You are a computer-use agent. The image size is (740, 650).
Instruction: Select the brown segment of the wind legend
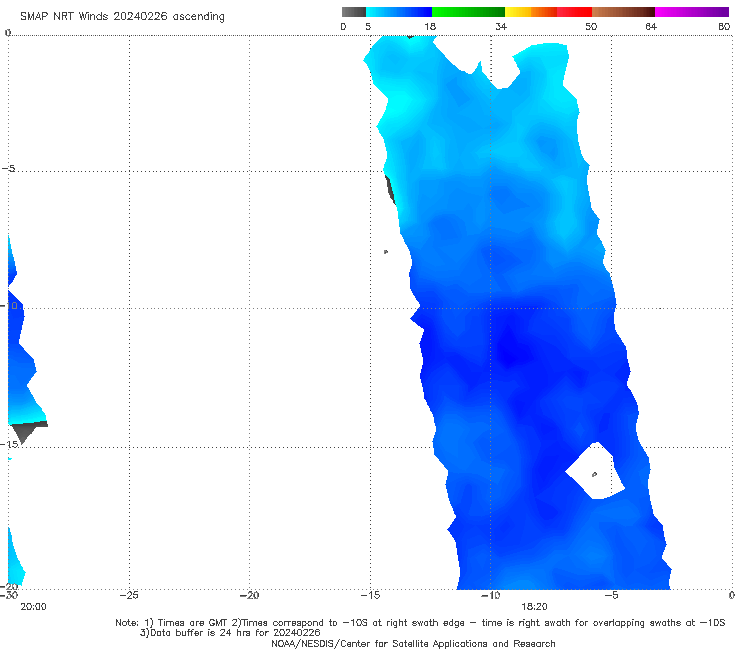tap(623, 12)
